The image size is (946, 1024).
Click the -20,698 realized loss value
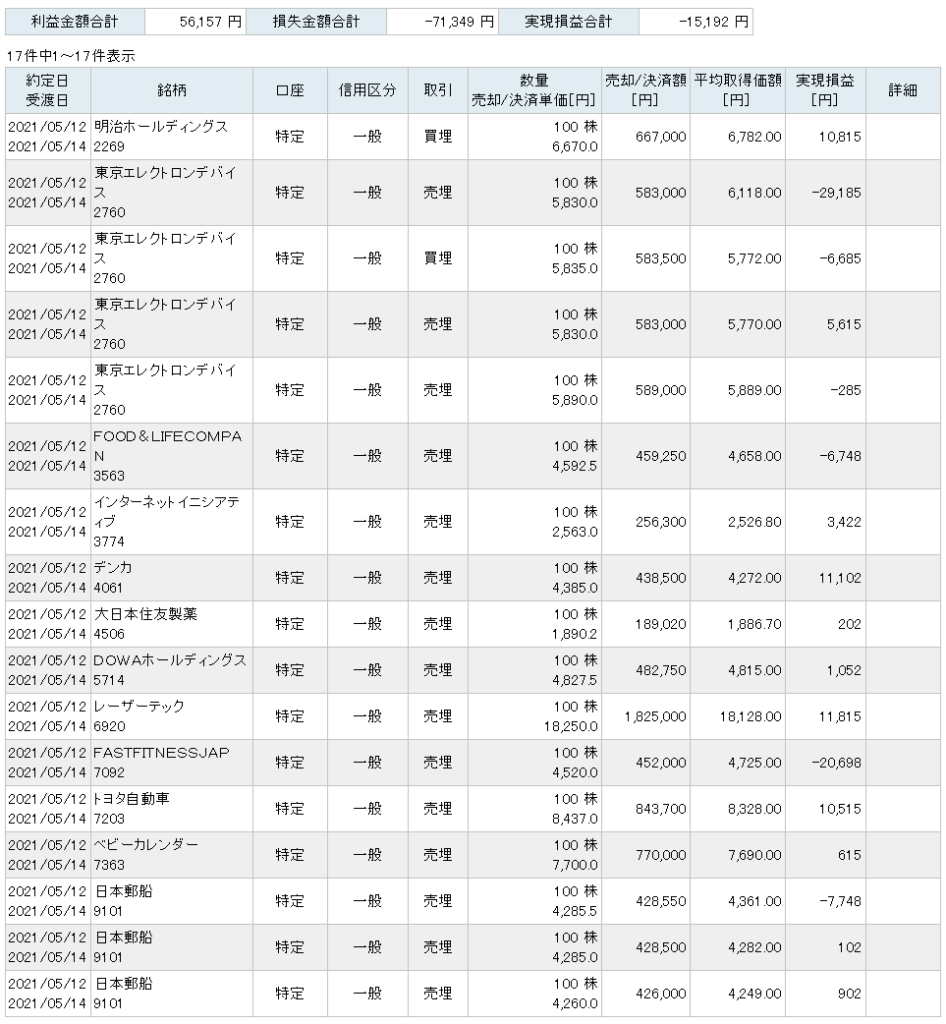[836, 763]
